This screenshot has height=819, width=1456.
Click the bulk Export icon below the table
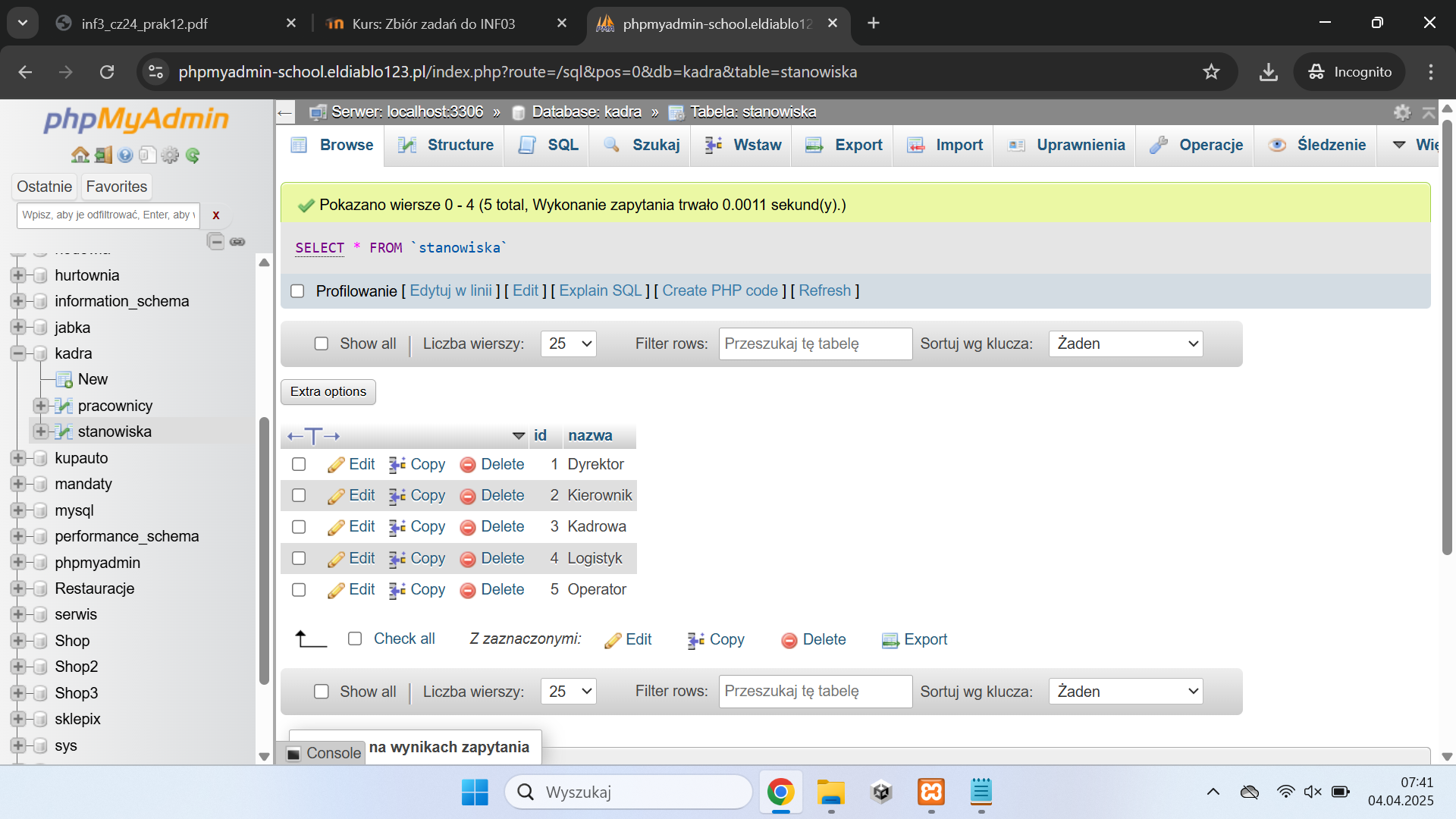click(890, 641)
